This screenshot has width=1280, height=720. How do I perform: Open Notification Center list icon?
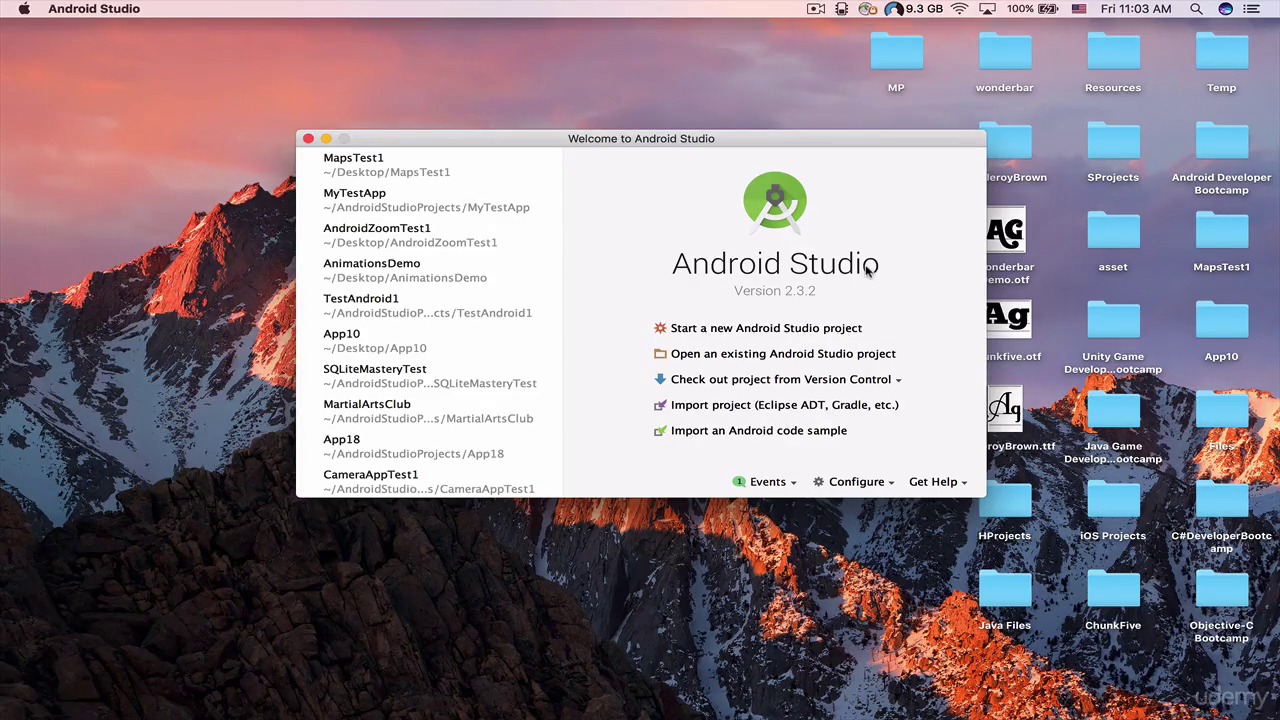click(1254, 9)
